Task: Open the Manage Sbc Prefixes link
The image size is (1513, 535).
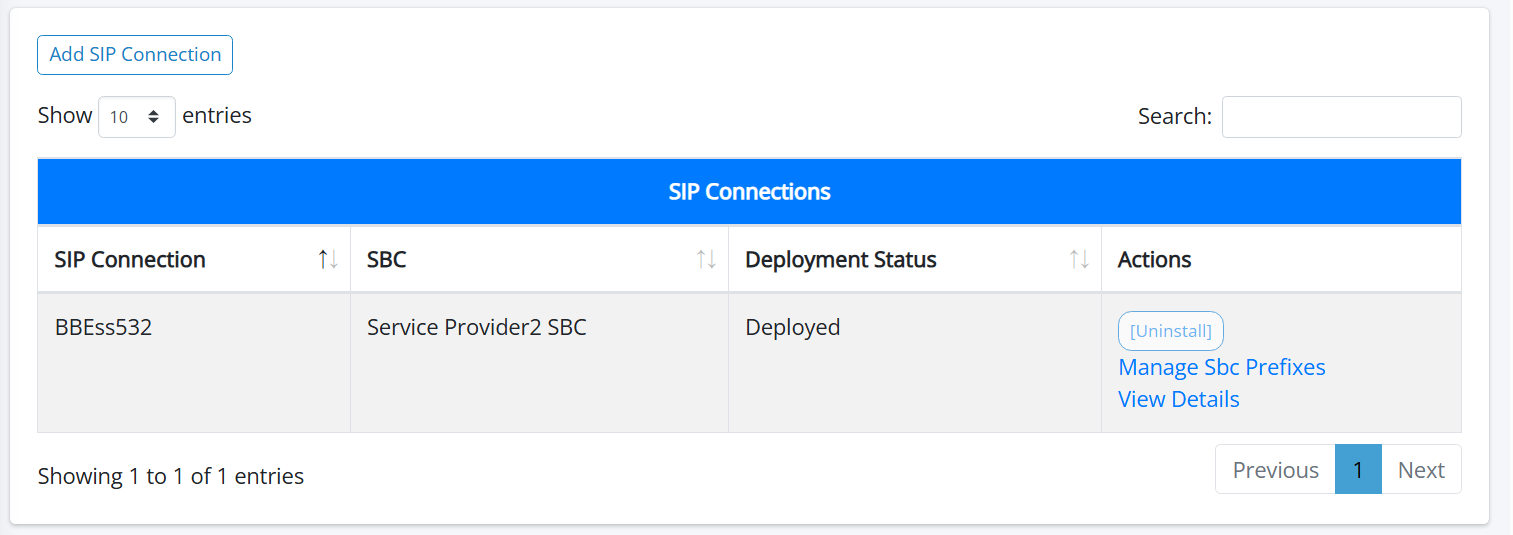Action: [x=1221, y=367]
